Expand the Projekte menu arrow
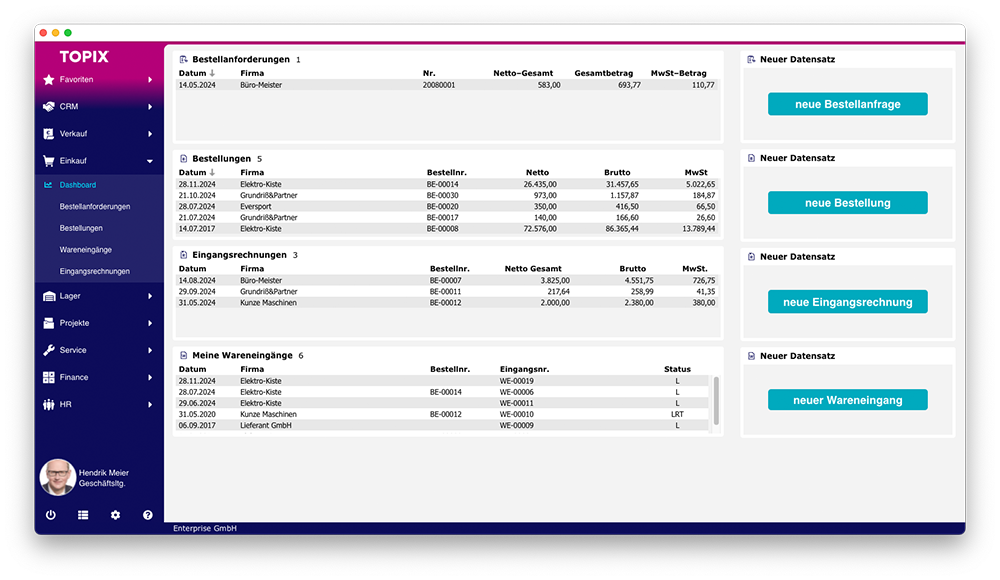The width and height of the screenshot is (1000, 580). [x=150, y=323]
